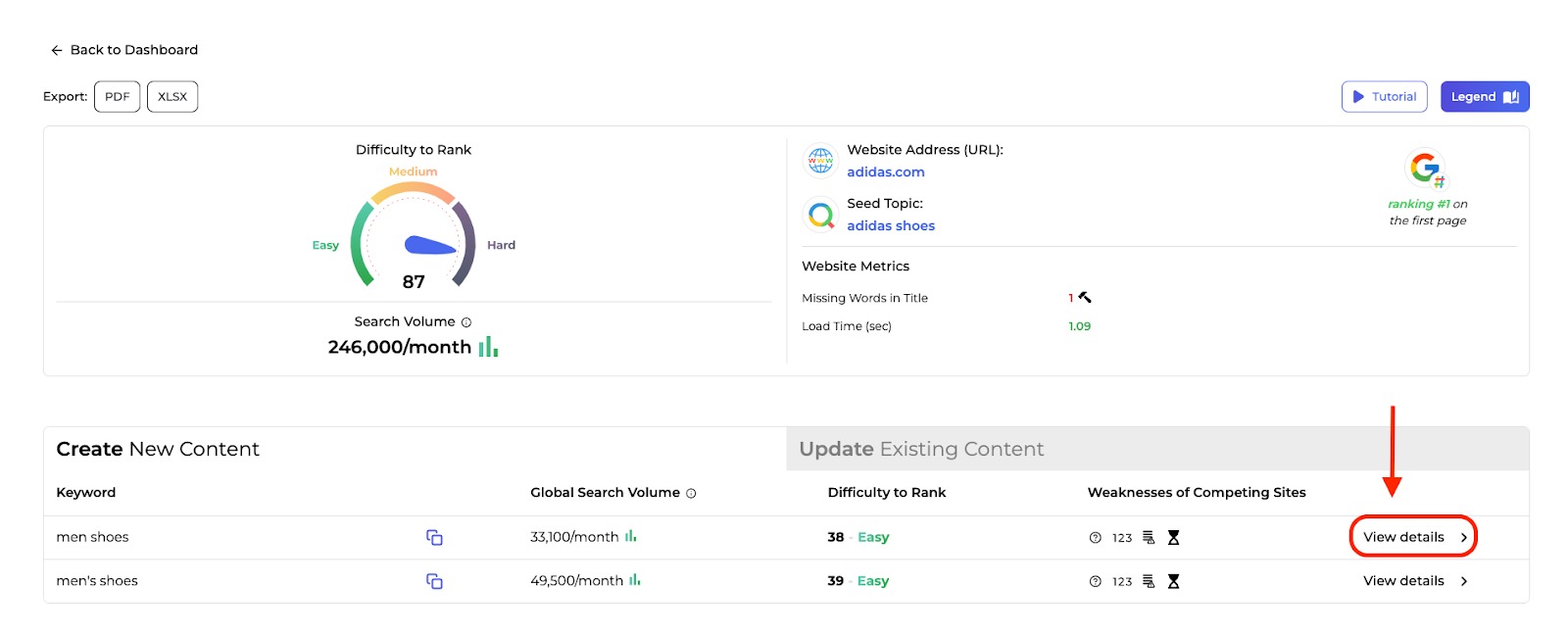Image resolution: width=1568 pixels, height=635 pixels.
Task: Switch to Update Existing Content tab
Action: (x=1157, y=449)
